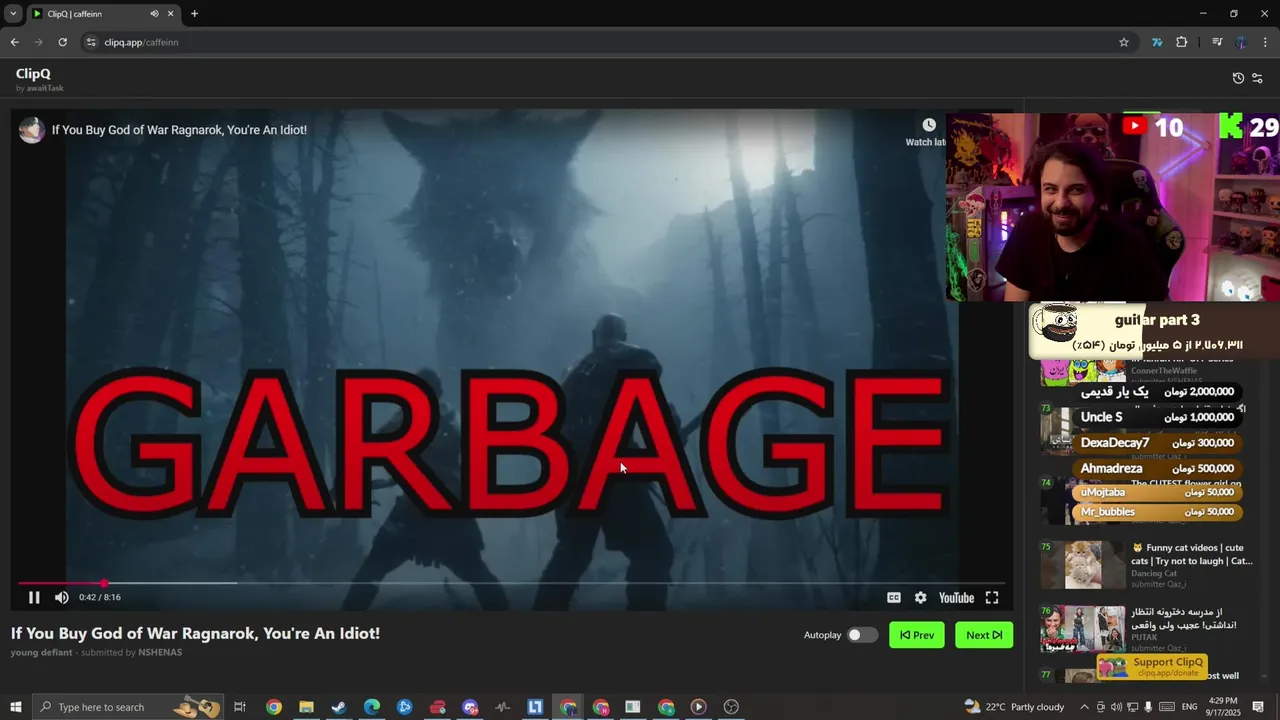The image size is (1280, 720).
Task: Enter fullscreen video mode
Action: coord(992,597)
